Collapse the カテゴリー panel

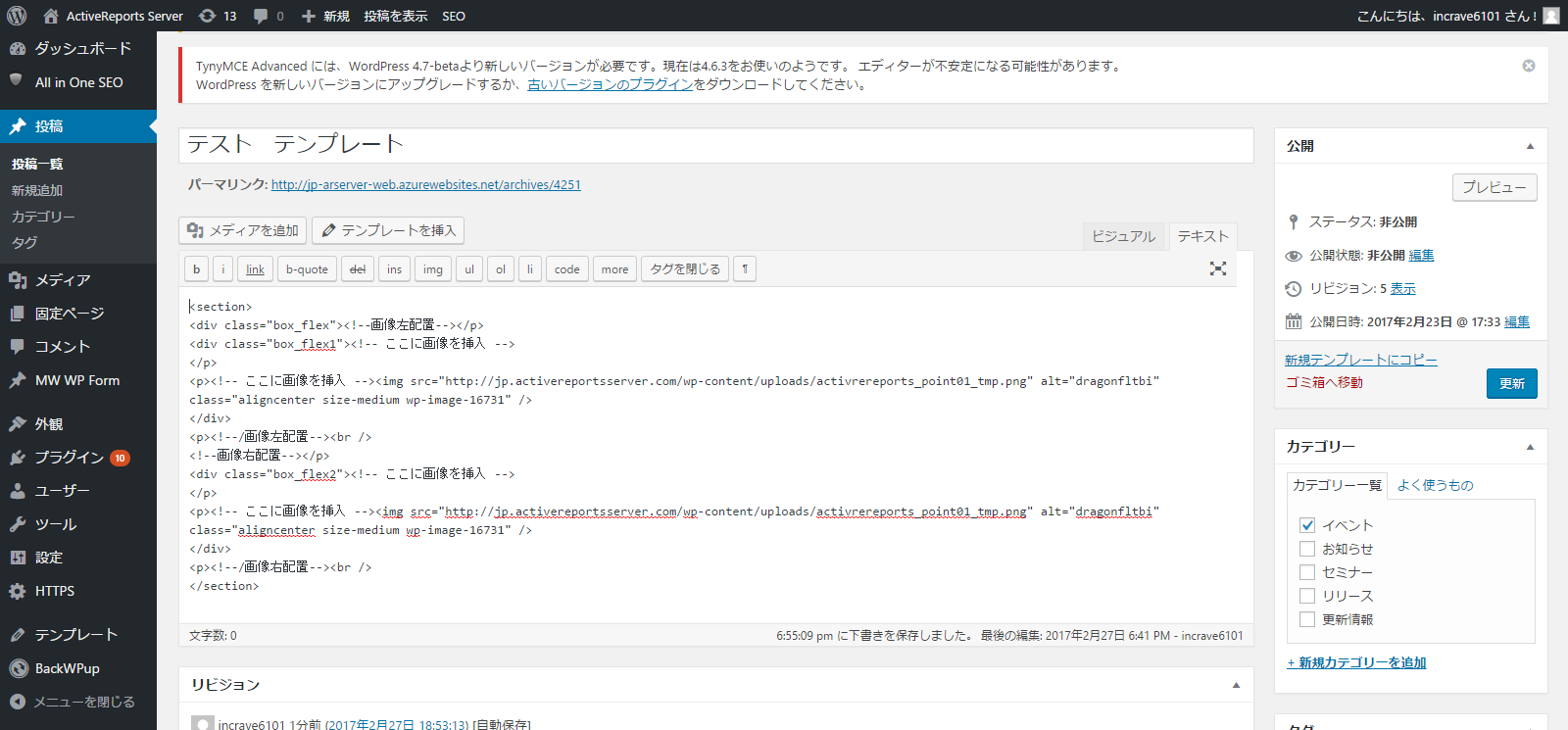point(1530,447)
